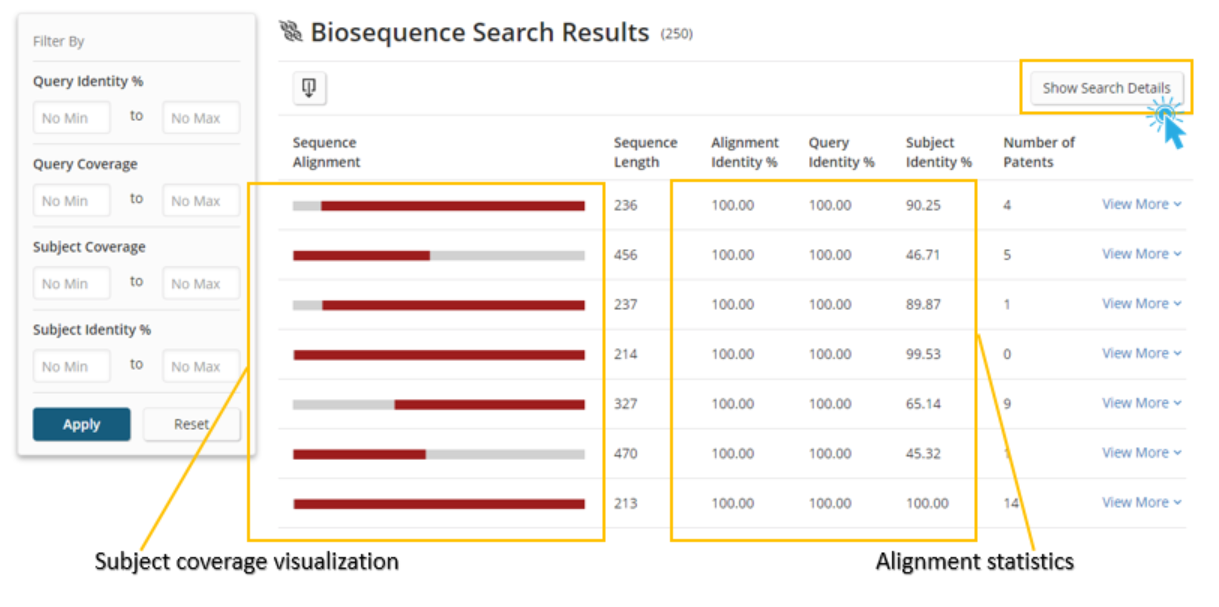Click the download results icon button
This screenshot has width=1219, height=607.
click(x=309, y=88)
